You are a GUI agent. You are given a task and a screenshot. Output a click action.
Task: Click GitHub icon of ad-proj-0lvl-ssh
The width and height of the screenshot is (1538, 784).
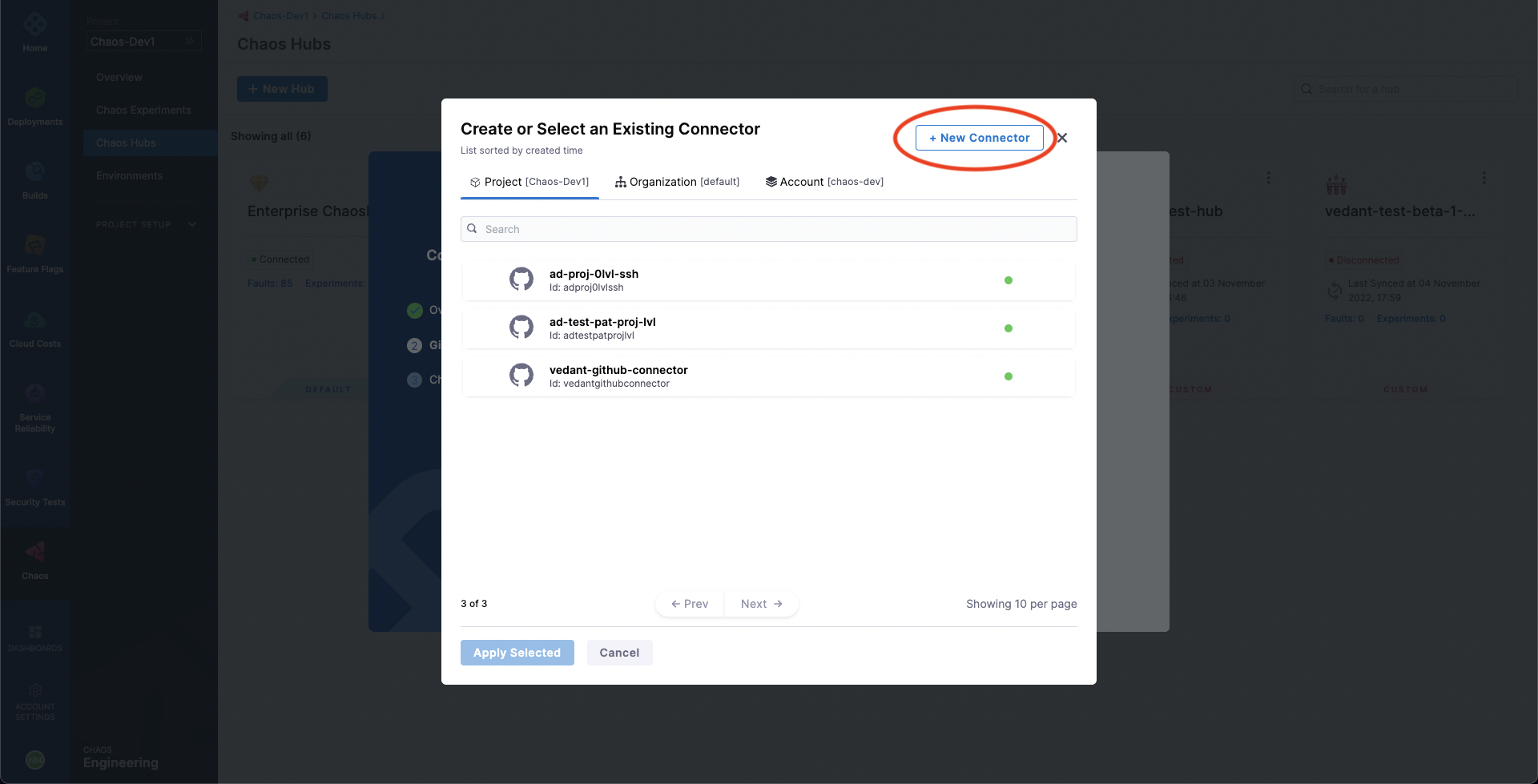521,279
